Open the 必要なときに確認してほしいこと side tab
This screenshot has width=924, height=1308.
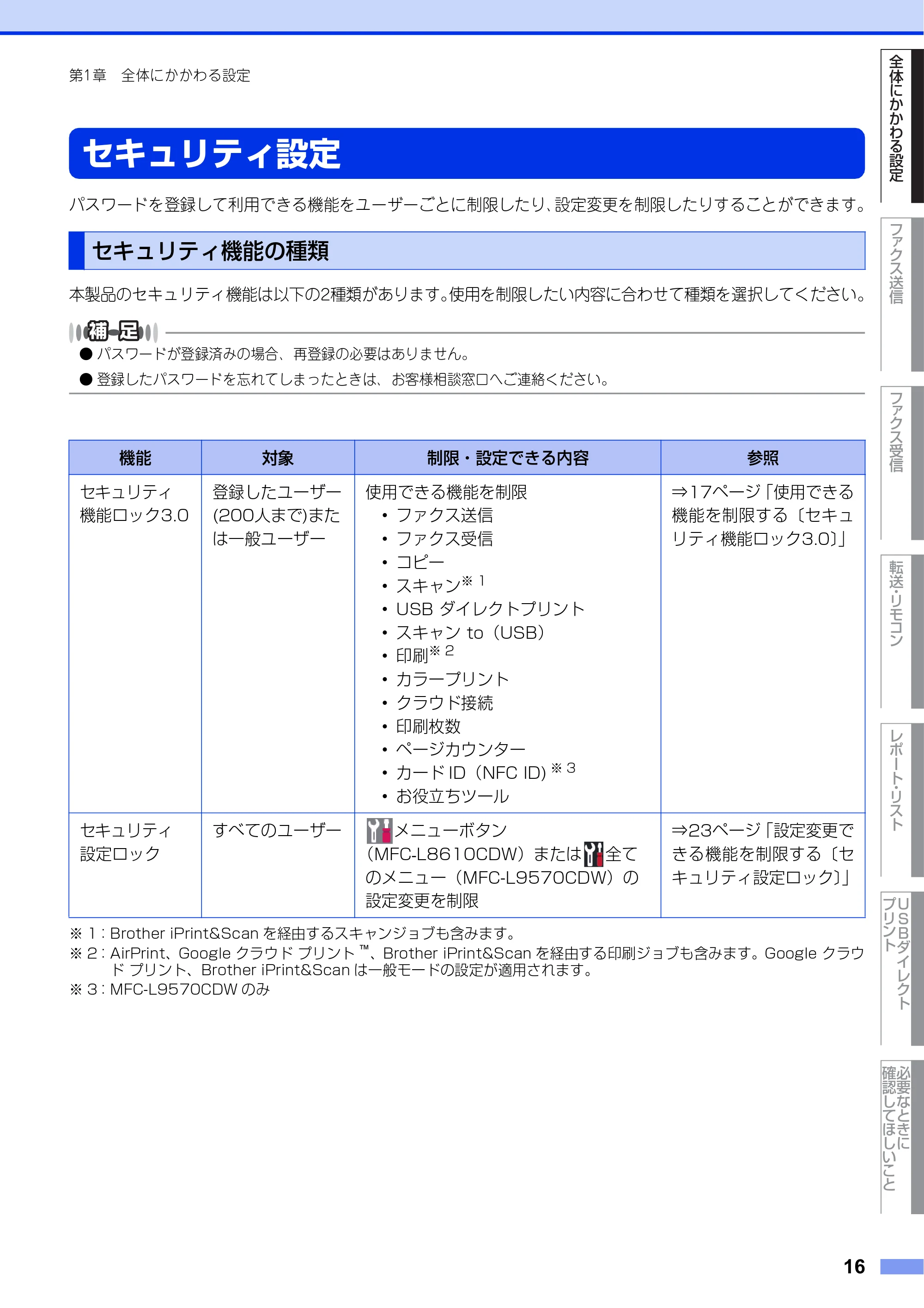pos(902,1137)
